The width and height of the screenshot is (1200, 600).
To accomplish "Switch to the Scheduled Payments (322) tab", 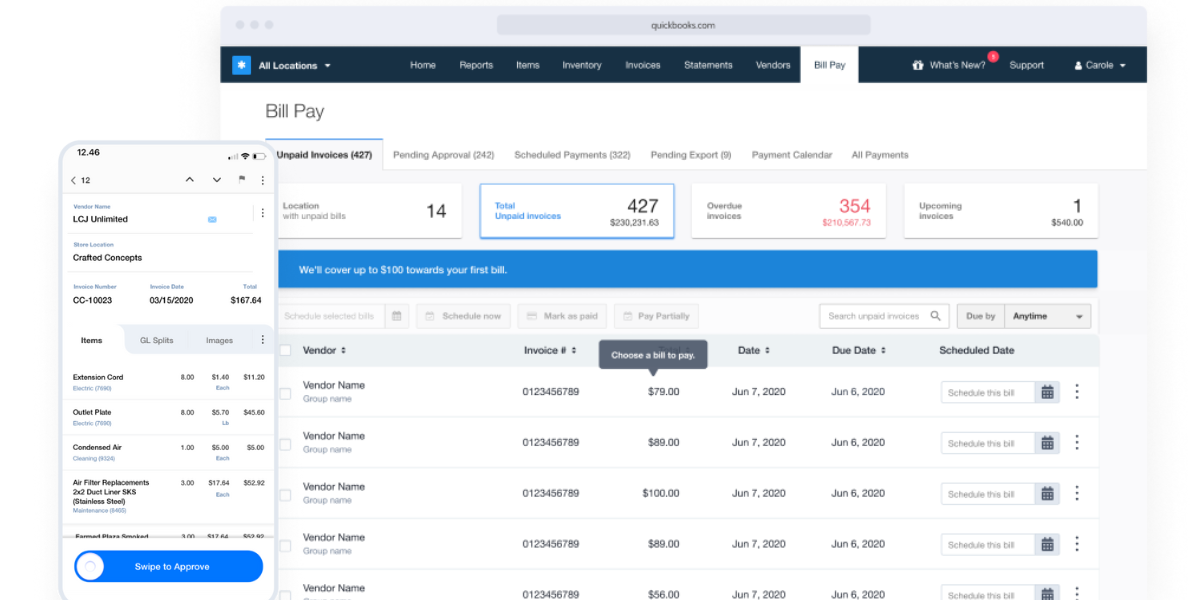I will [572, 155].
